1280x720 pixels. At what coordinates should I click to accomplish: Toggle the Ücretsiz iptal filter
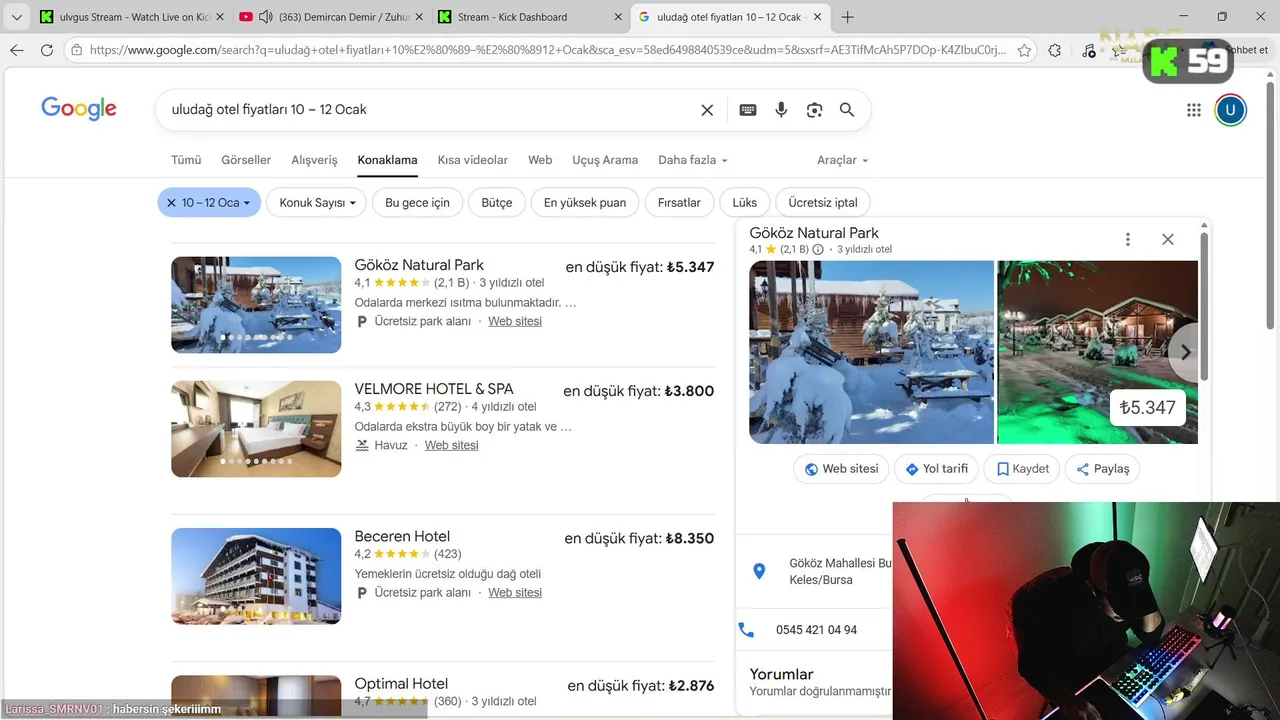click(x=823, y=202)
